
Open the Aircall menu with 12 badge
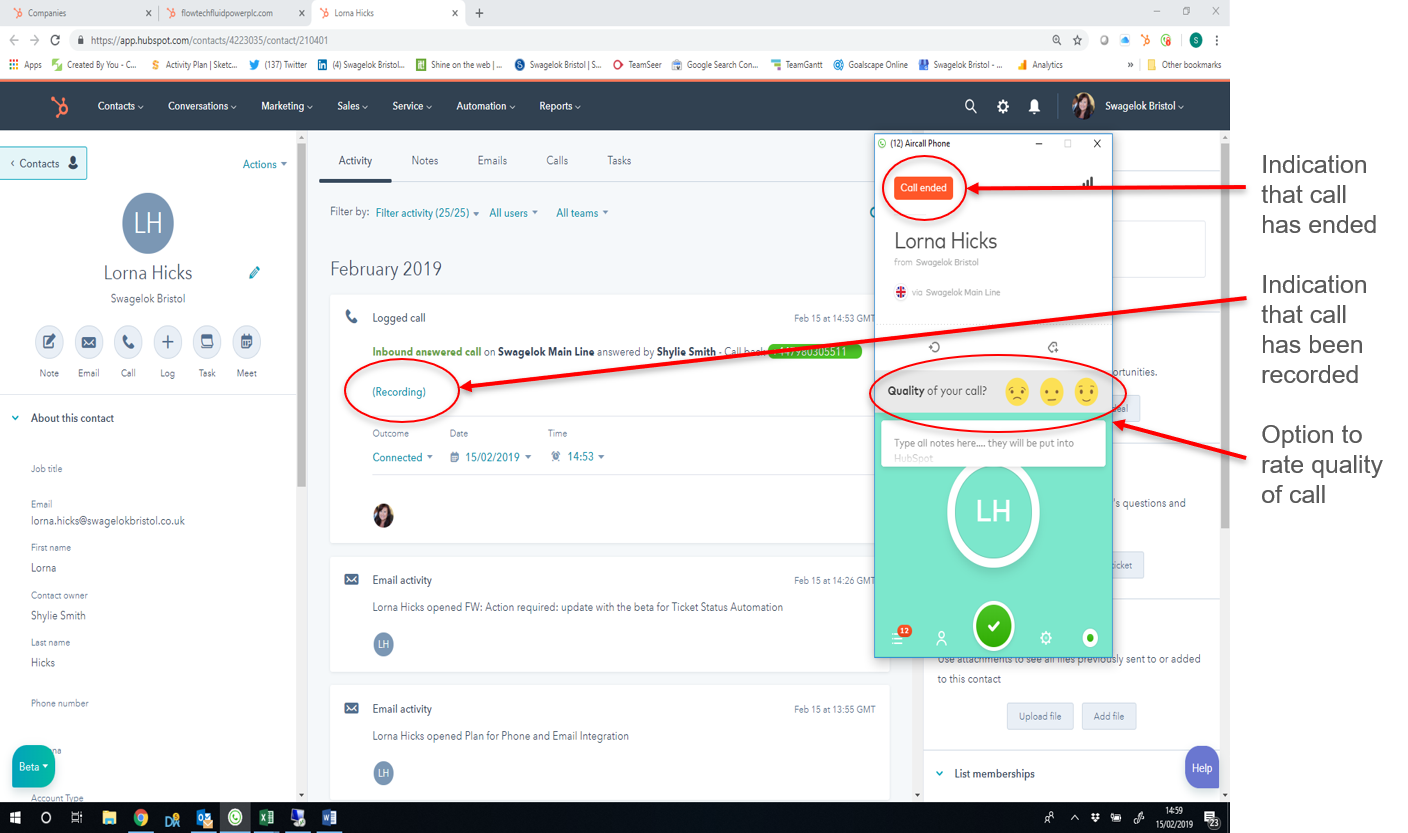pos(898,637)
